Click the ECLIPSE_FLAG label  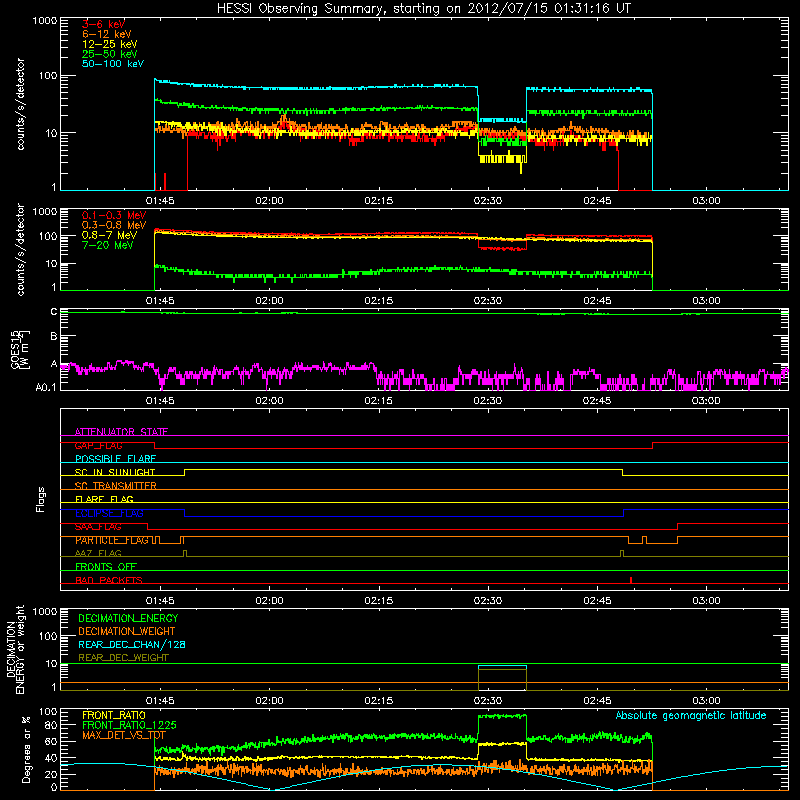click(109, 513)
